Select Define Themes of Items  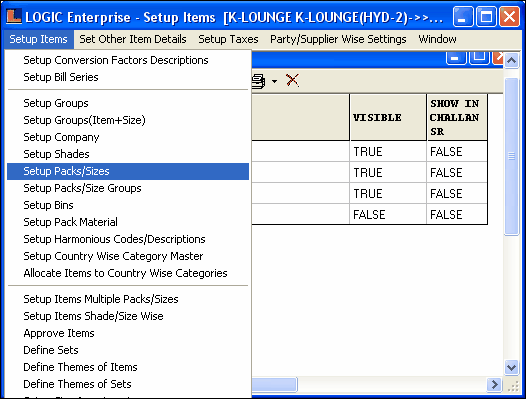click(x=128, y=367)
